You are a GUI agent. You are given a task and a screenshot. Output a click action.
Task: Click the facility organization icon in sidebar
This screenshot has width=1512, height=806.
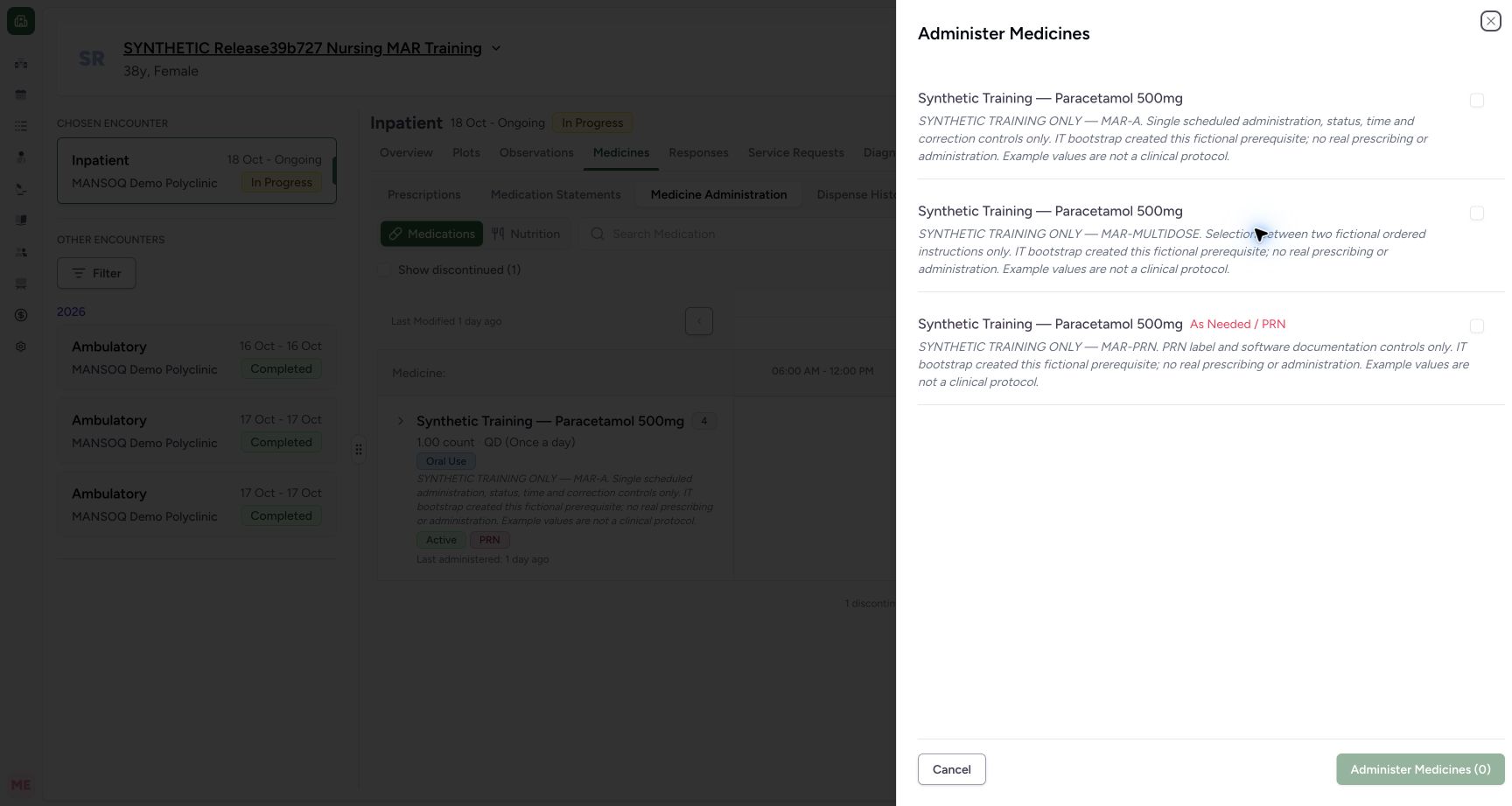tap(21, 63)
